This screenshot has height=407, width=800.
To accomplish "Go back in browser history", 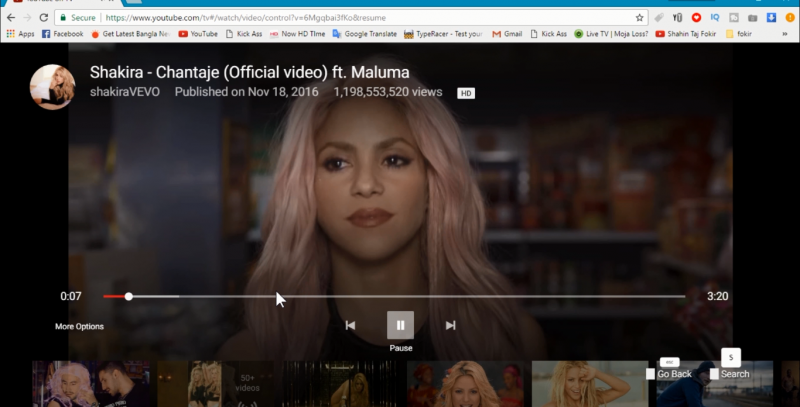I will pyautogui.click(x=11, y=17).
